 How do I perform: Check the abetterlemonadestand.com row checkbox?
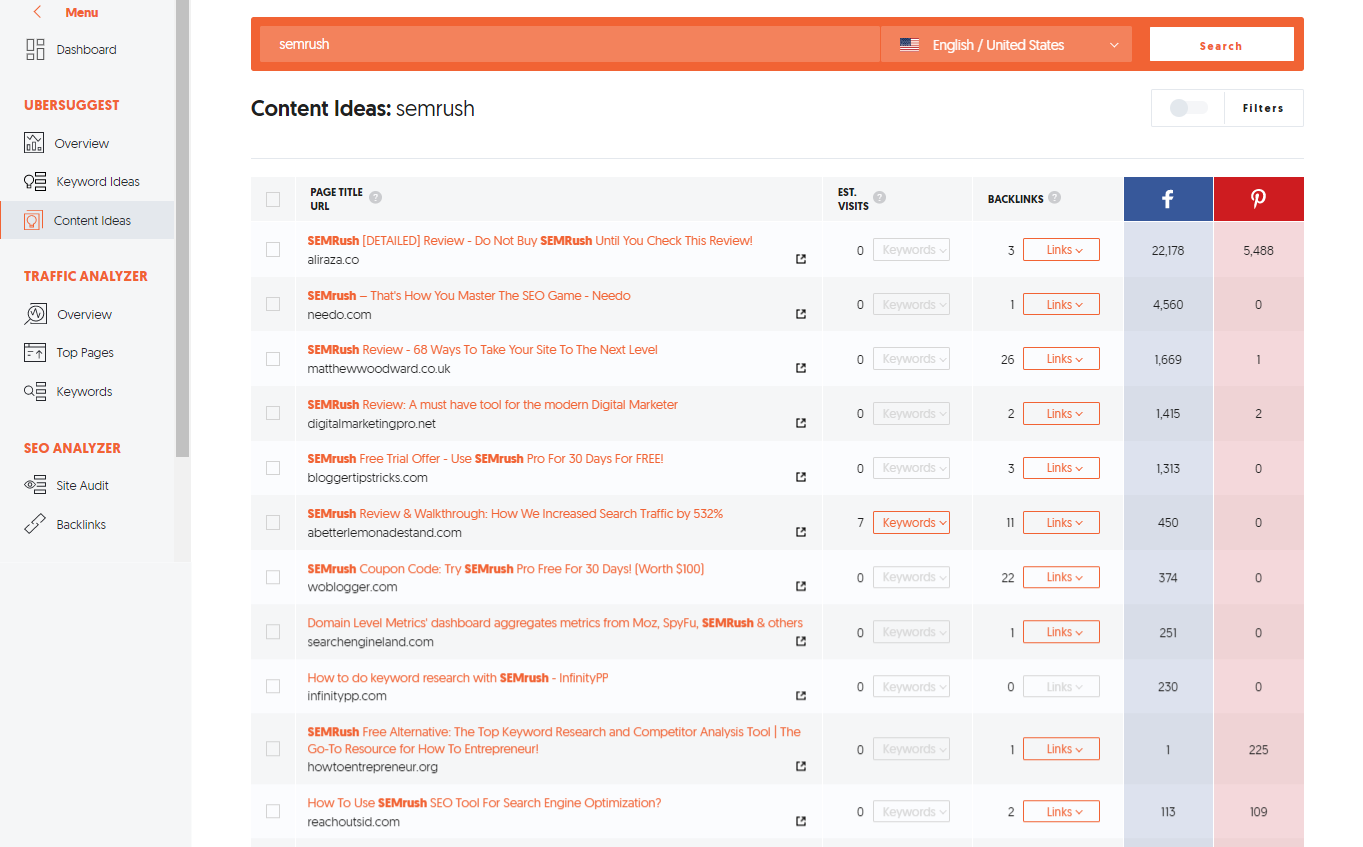273,522
